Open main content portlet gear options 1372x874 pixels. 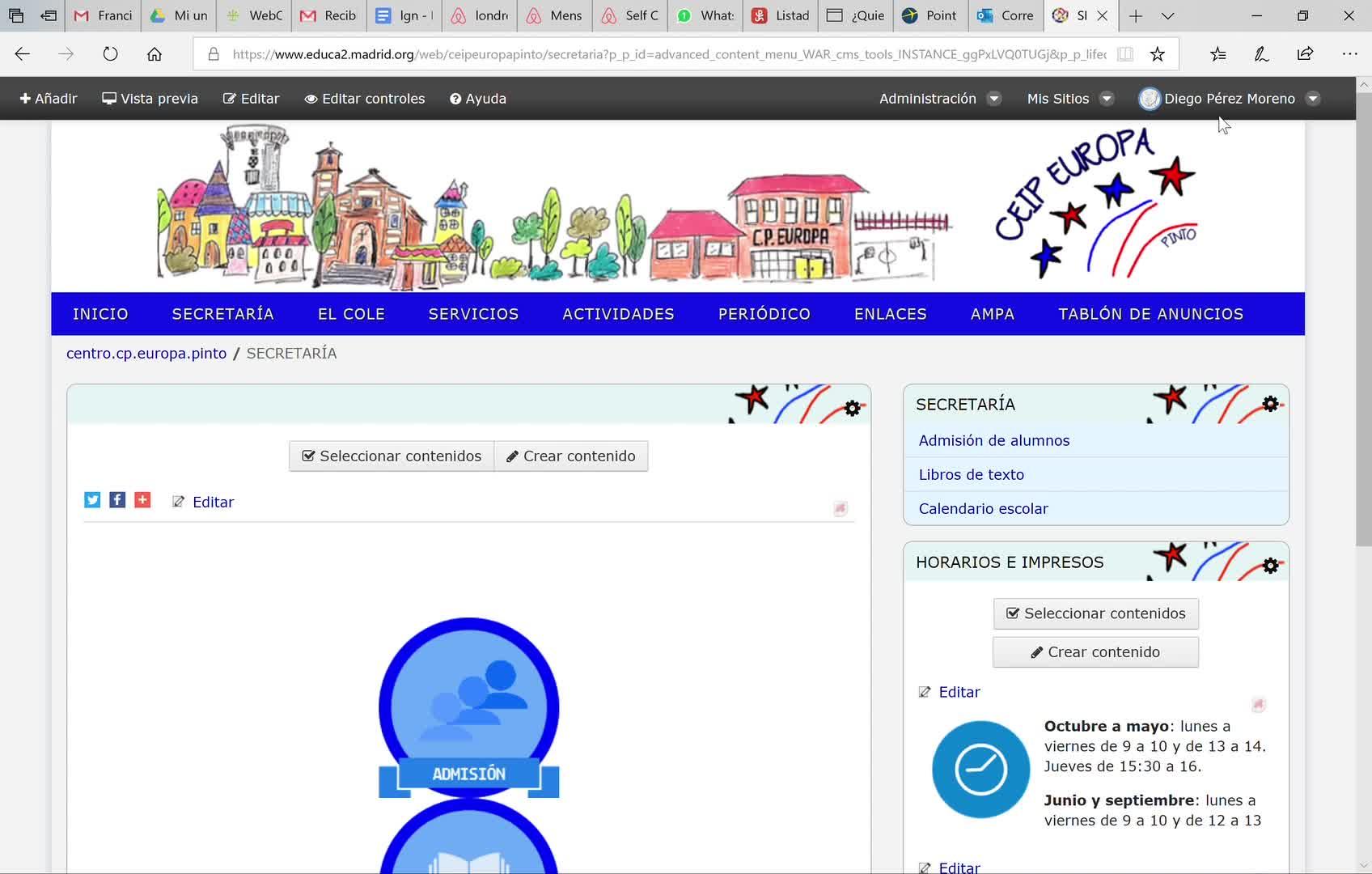(853, 409)
